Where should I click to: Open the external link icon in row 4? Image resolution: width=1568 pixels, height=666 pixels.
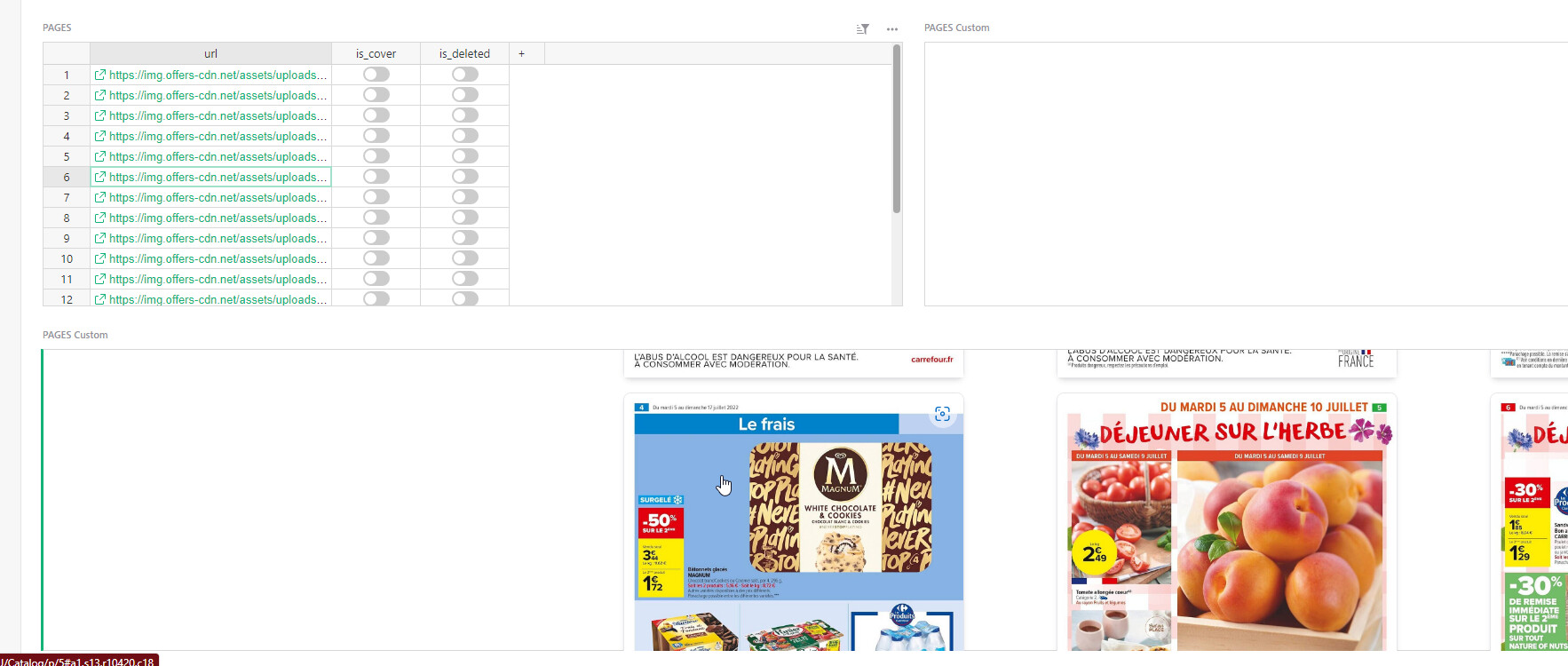coord(100,137)
